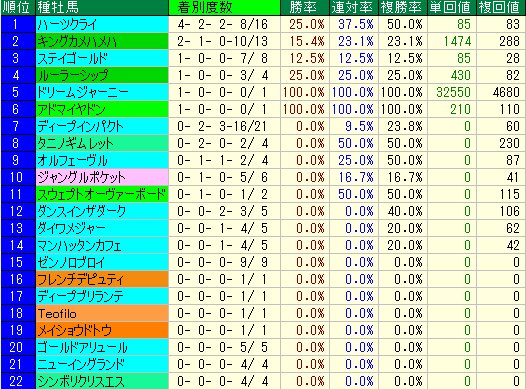Click rank number 10 cell
526x389 pixels.
pos(18,177)
